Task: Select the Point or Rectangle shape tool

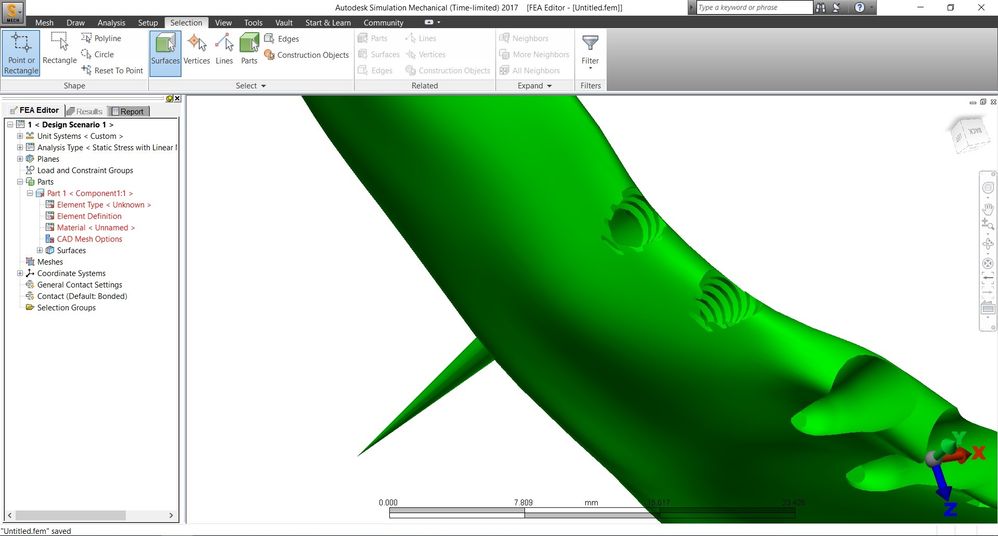Action: point(21,53)
